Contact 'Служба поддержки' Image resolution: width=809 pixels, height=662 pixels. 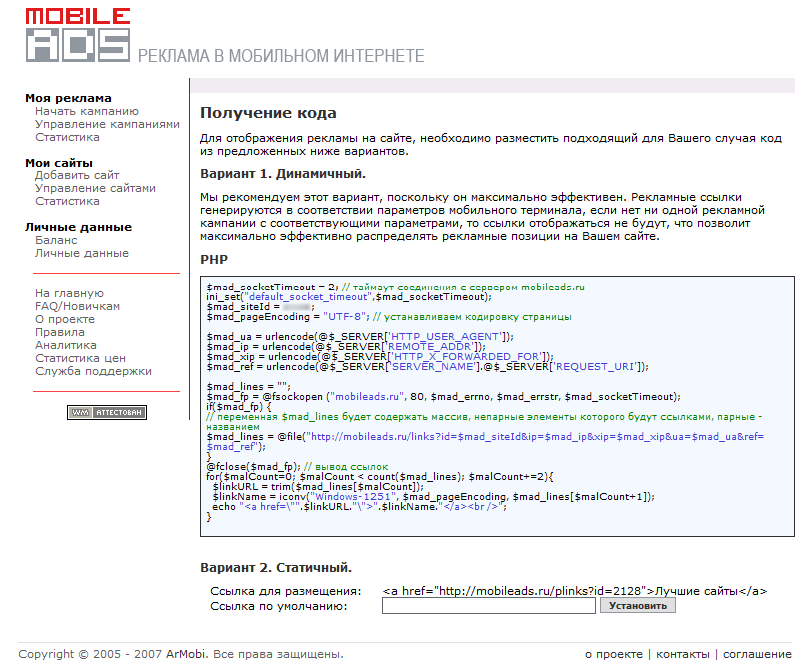pyautogui.click(x=93, y=371)
